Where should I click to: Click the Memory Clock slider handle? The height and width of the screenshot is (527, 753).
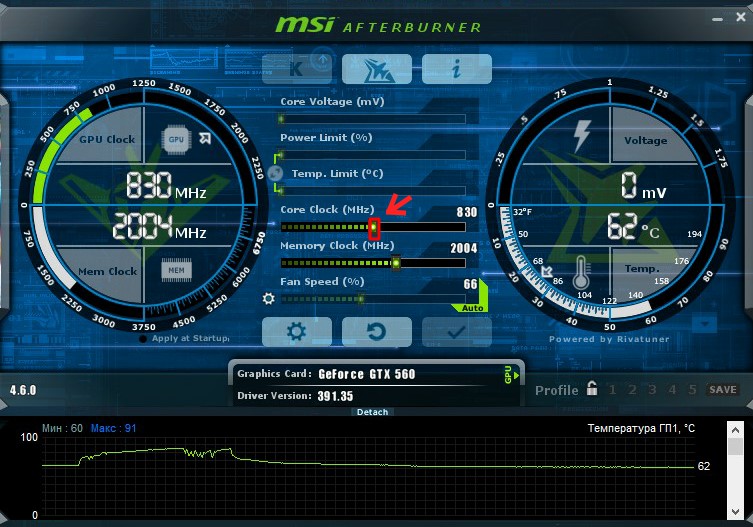[396, 263]
